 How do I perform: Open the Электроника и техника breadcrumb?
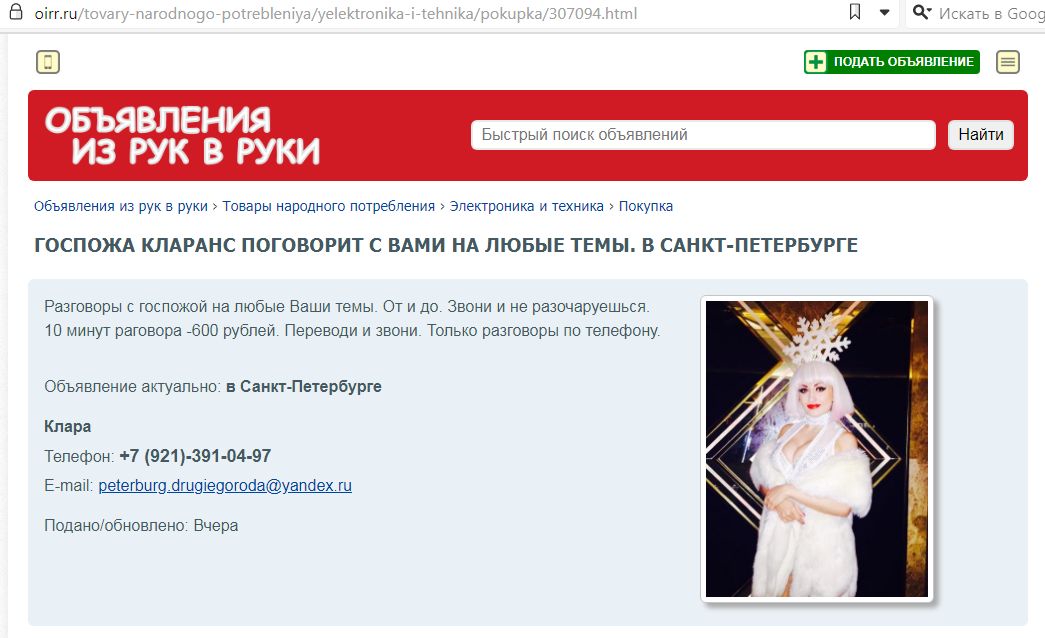click(x=526, y=207)
